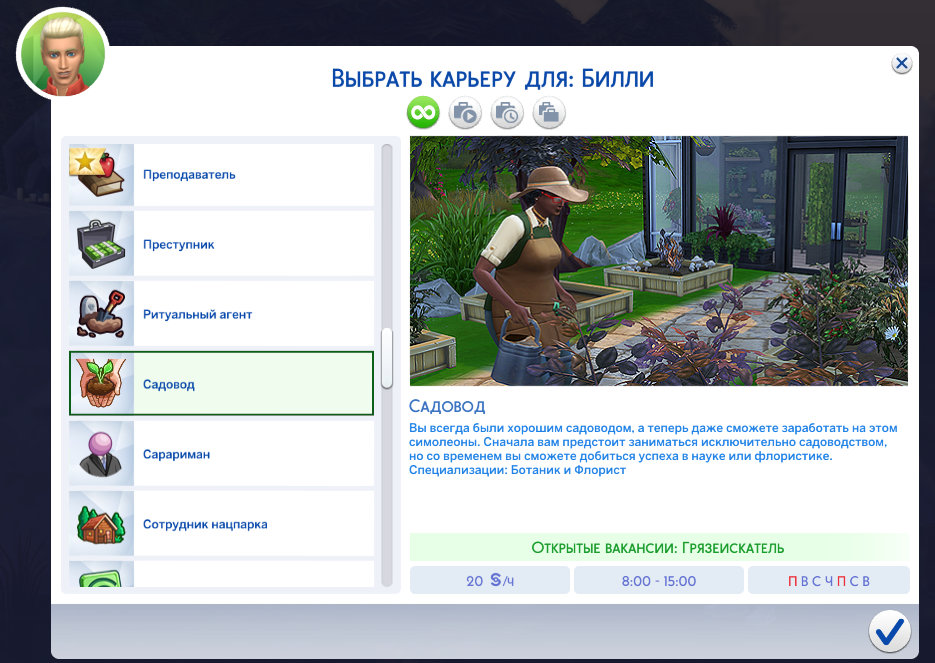Close the career selection dialog
Screen dimensions: 935x663
[901, 63]
